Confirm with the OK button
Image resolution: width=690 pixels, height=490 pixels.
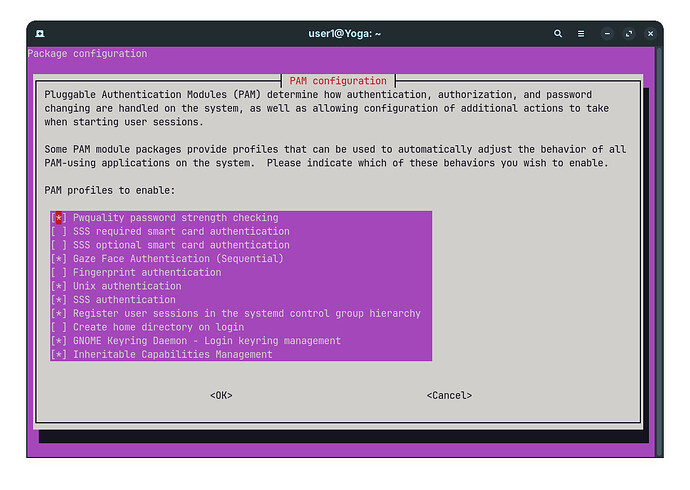(x=221, y=395)
